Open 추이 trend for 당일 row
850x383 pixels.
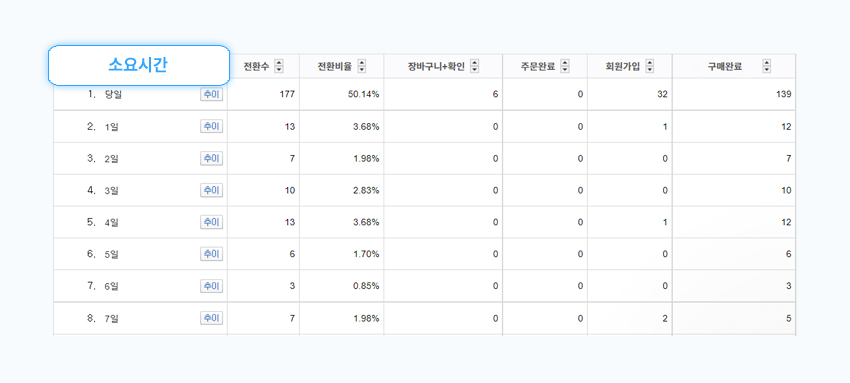(211, 94)
